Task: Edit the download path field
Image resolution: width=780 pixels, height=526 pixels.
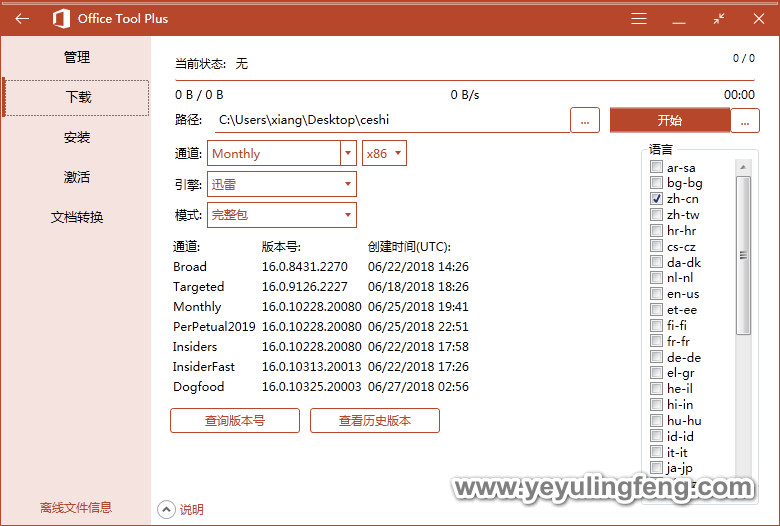Action: click(391, 120)
